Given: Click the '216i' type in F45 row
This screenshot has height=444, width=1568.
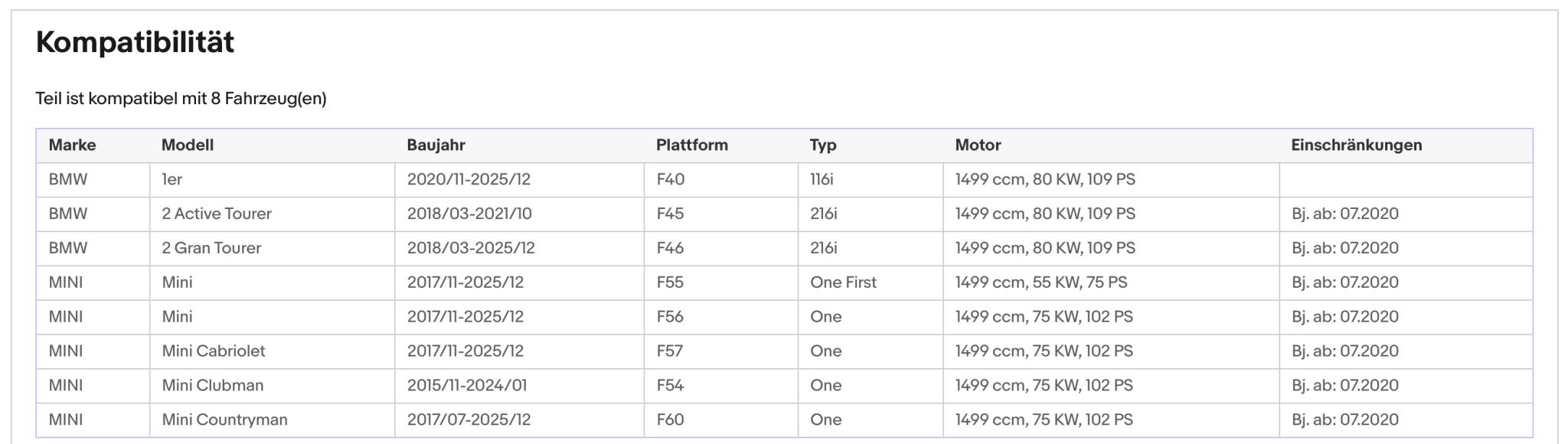Looking at the screenshot, I should (871, 214).
